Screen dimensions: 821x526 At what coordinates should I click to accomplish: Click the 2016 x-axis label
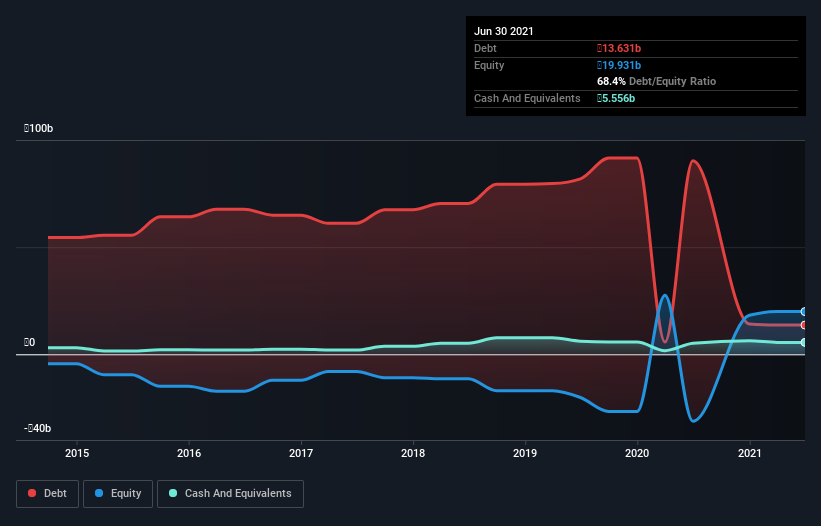pos(189,453)
